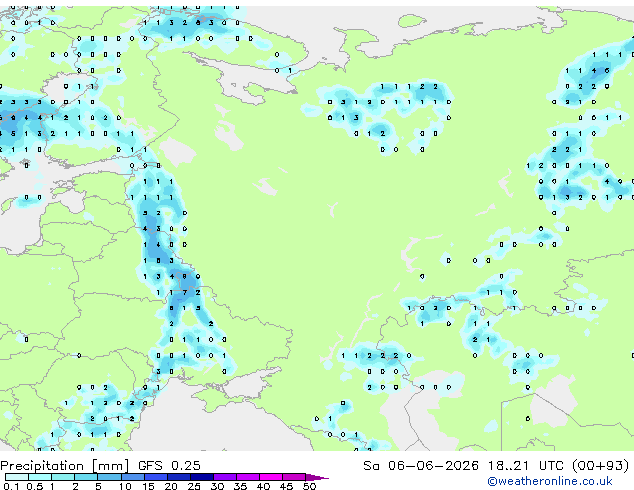
Task: Click the '50' legend value
Action: pos(309,486)
